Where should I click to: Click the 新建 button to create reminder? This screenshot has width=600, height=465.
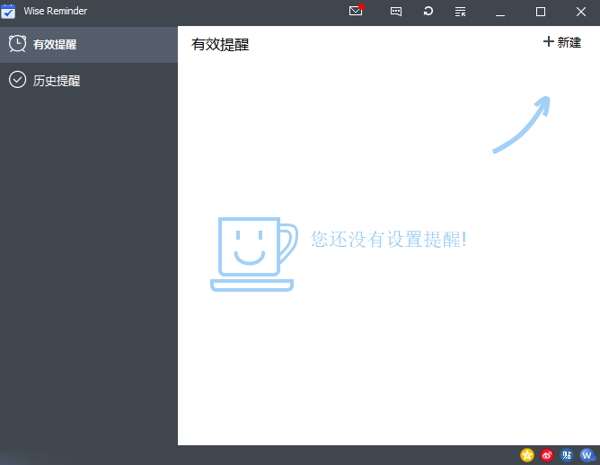tap(562, 42)
